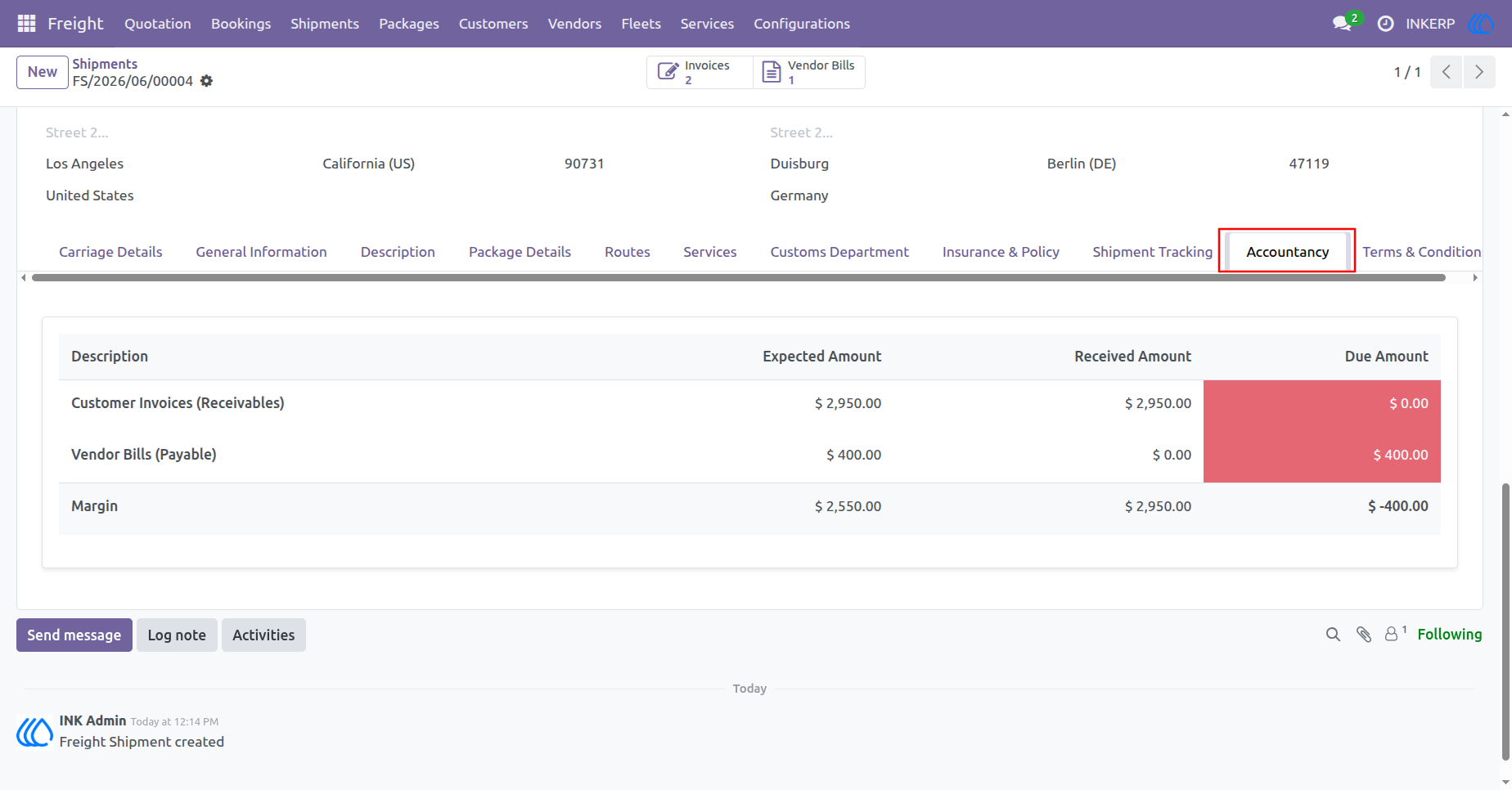This screenshot has width=1512, height=790.
Task: Click the Margin due amount $ -400.00
Action: [x=1397, y=506]
